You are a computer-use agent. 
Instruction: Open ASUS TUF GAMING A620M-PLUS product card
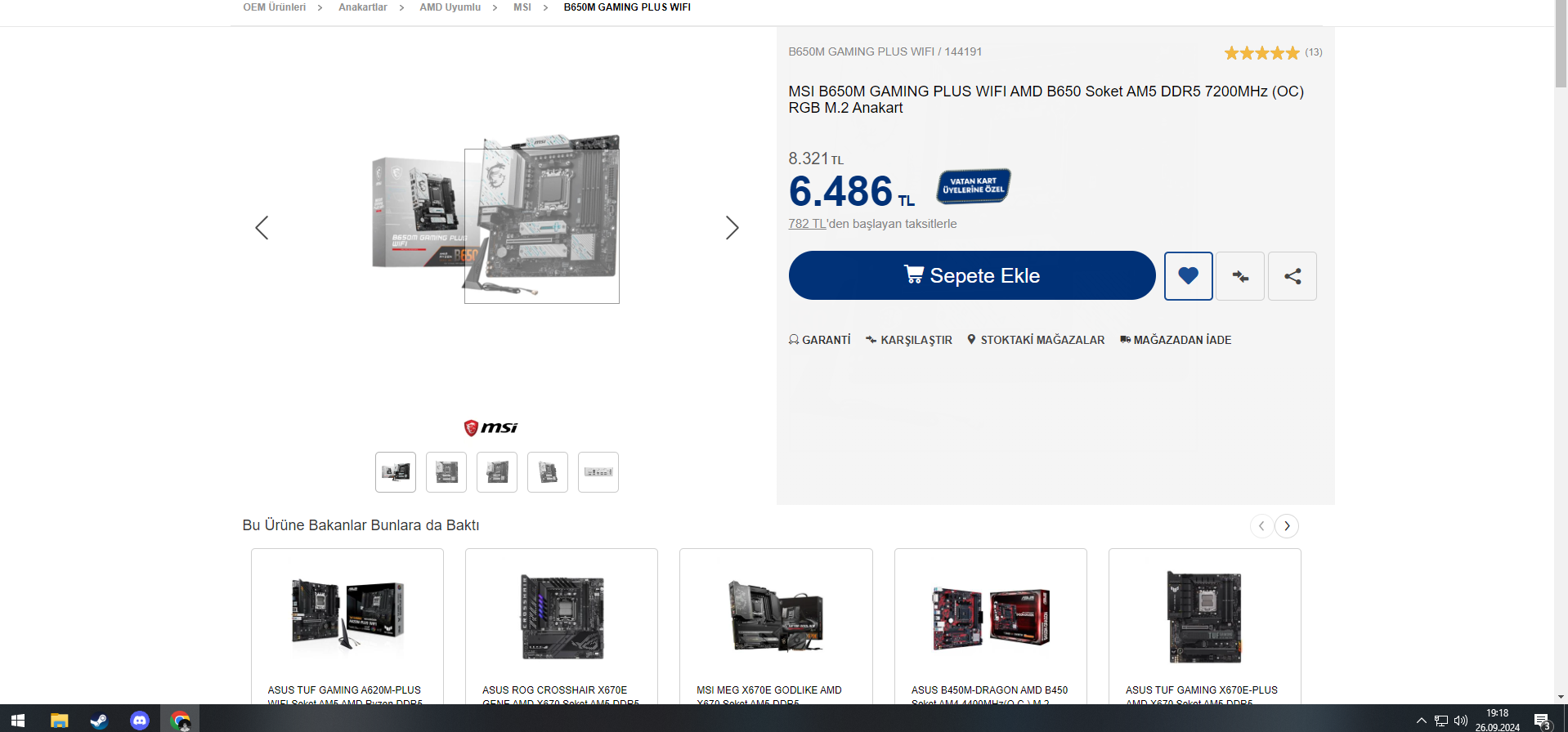click(347, 627)
